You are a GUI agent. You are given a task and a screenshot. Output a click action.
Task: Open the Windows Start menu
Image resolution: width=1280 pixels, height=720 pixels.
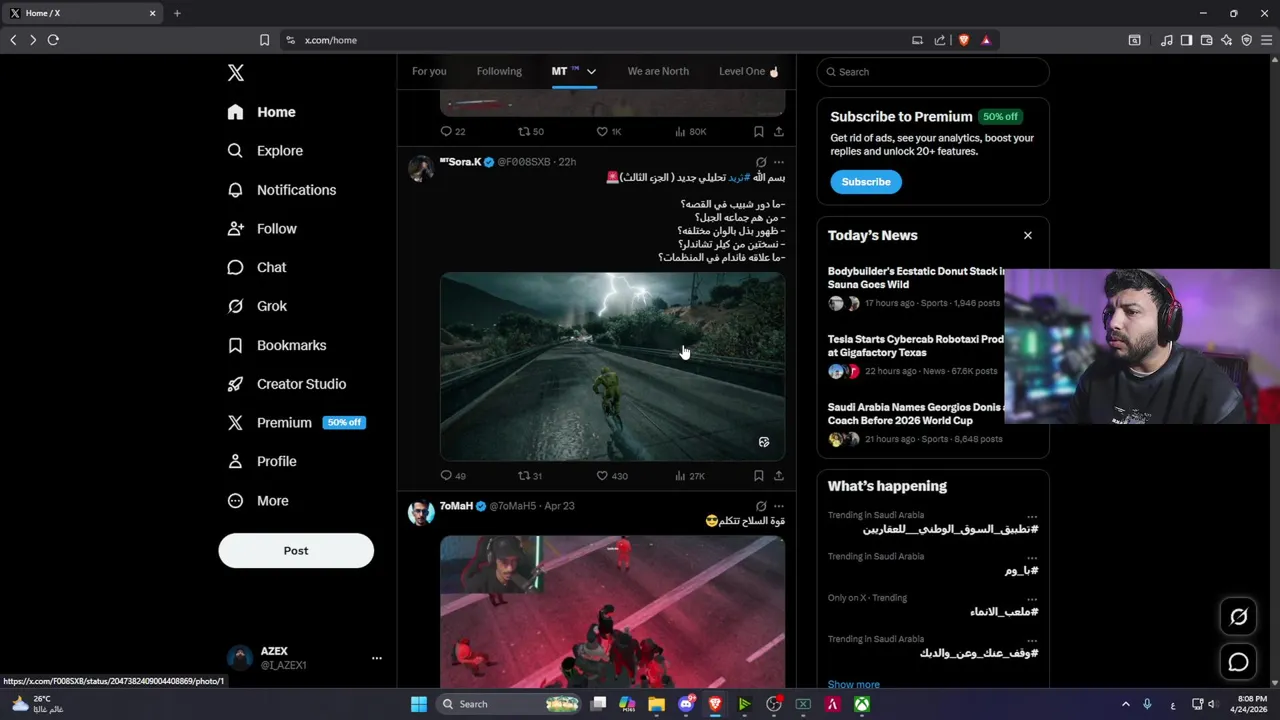419,704
